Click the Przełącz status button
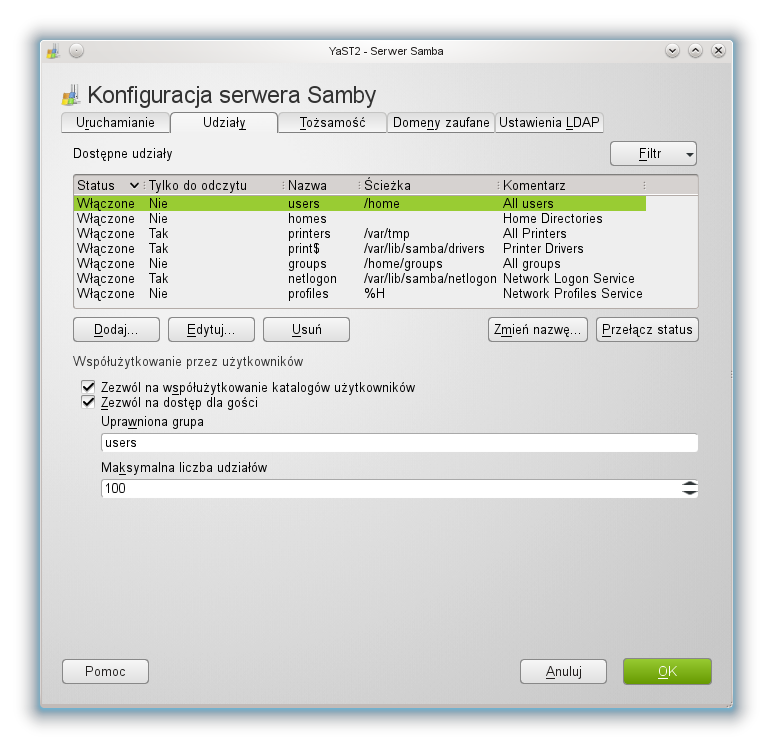Image resolution: width=773 pixels, height=748 pixels. point(647,330)
